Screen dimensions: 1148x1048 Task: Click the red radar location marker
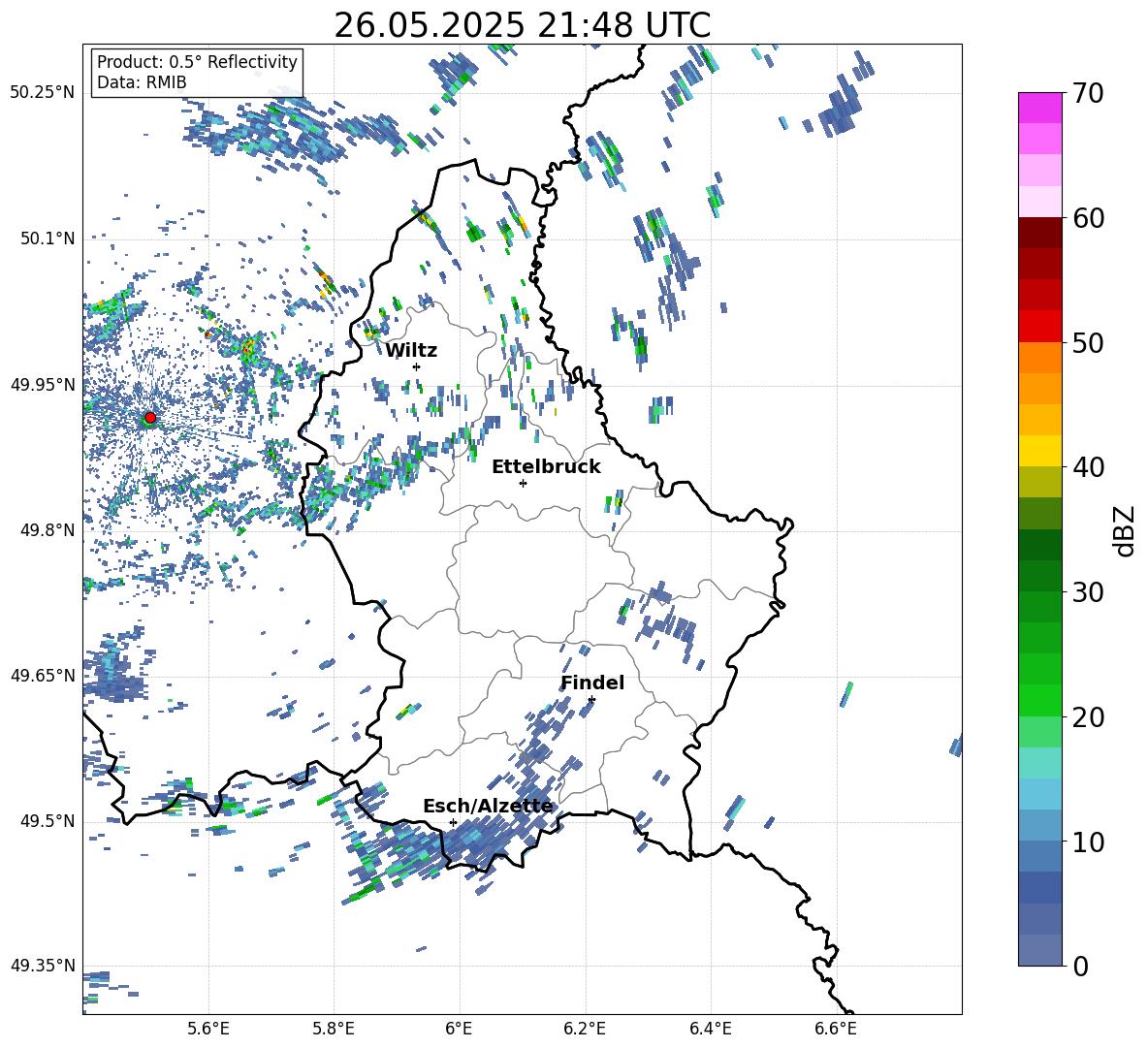[150, 417]
